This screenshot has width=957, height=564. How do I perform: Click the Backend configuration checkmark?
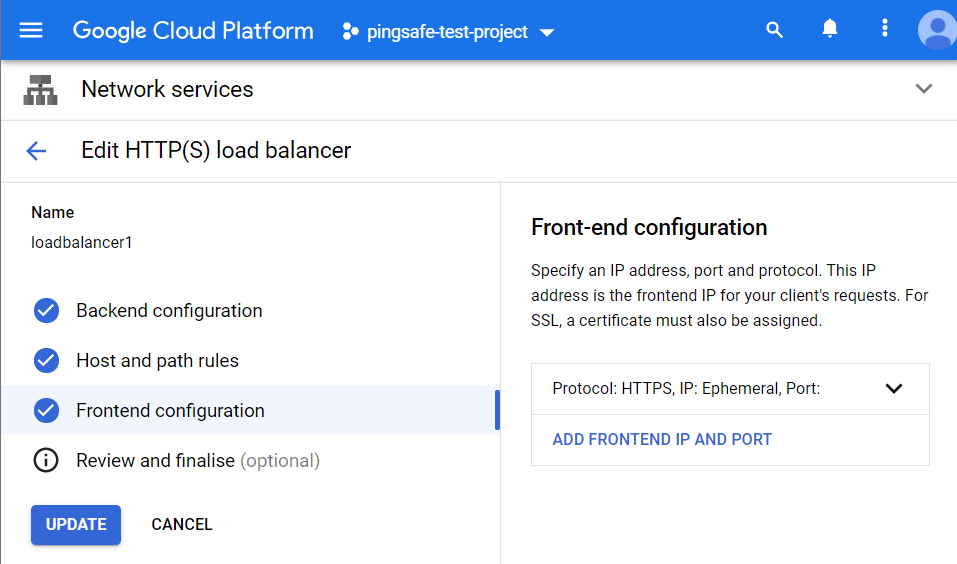(46, 311)
